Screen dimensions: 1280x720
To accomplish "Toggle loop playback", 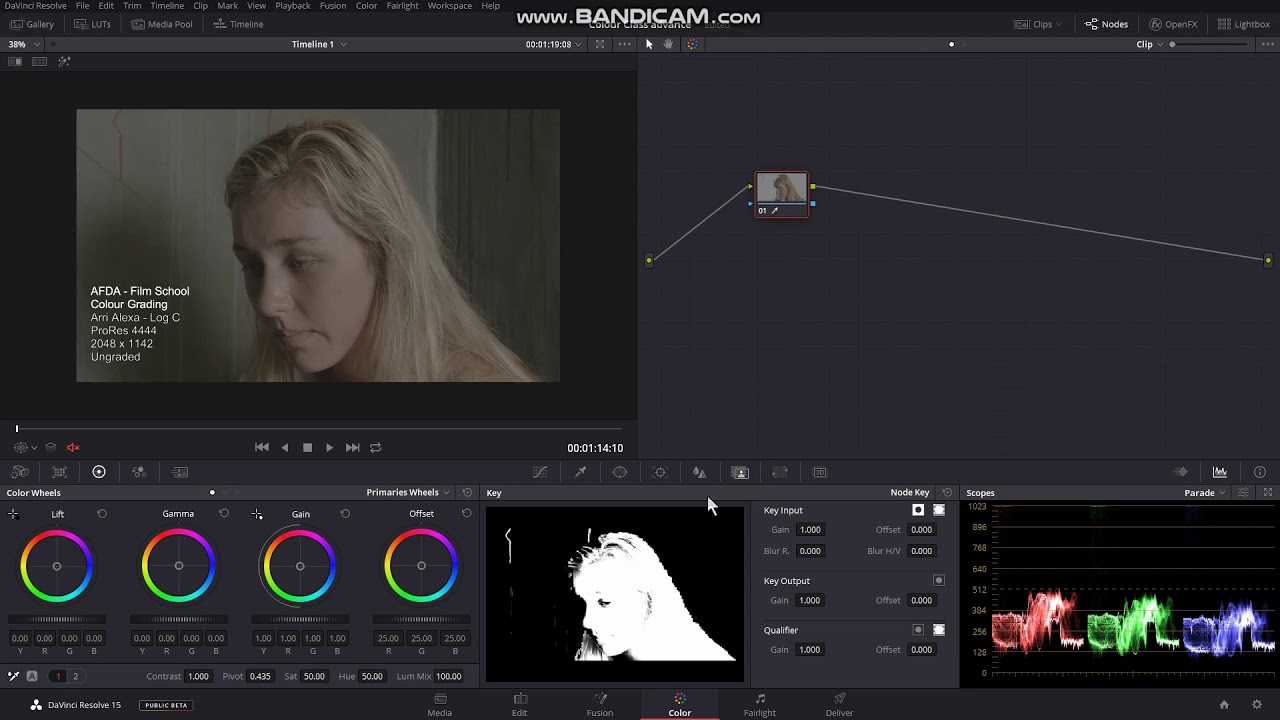I will 376,447.
